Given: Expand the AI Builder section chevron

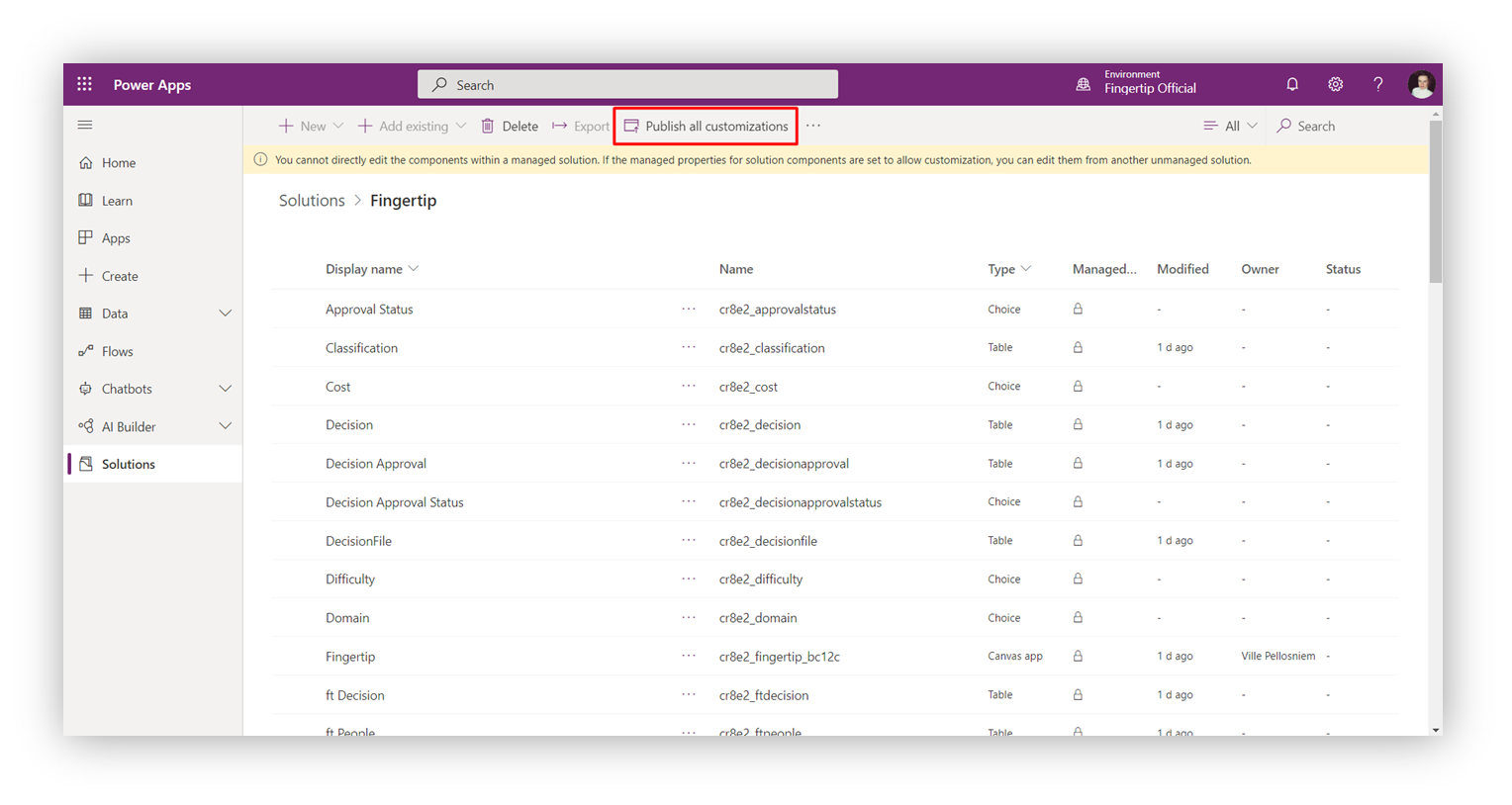Looking at the screenshot, I should (225, 426).
